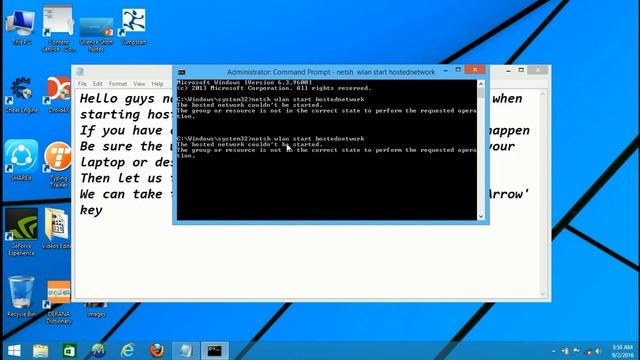Viewport: 640px width, 360px height.
Task: Switch to Notepad via taskbar button
Action: (x=186, y=350)
